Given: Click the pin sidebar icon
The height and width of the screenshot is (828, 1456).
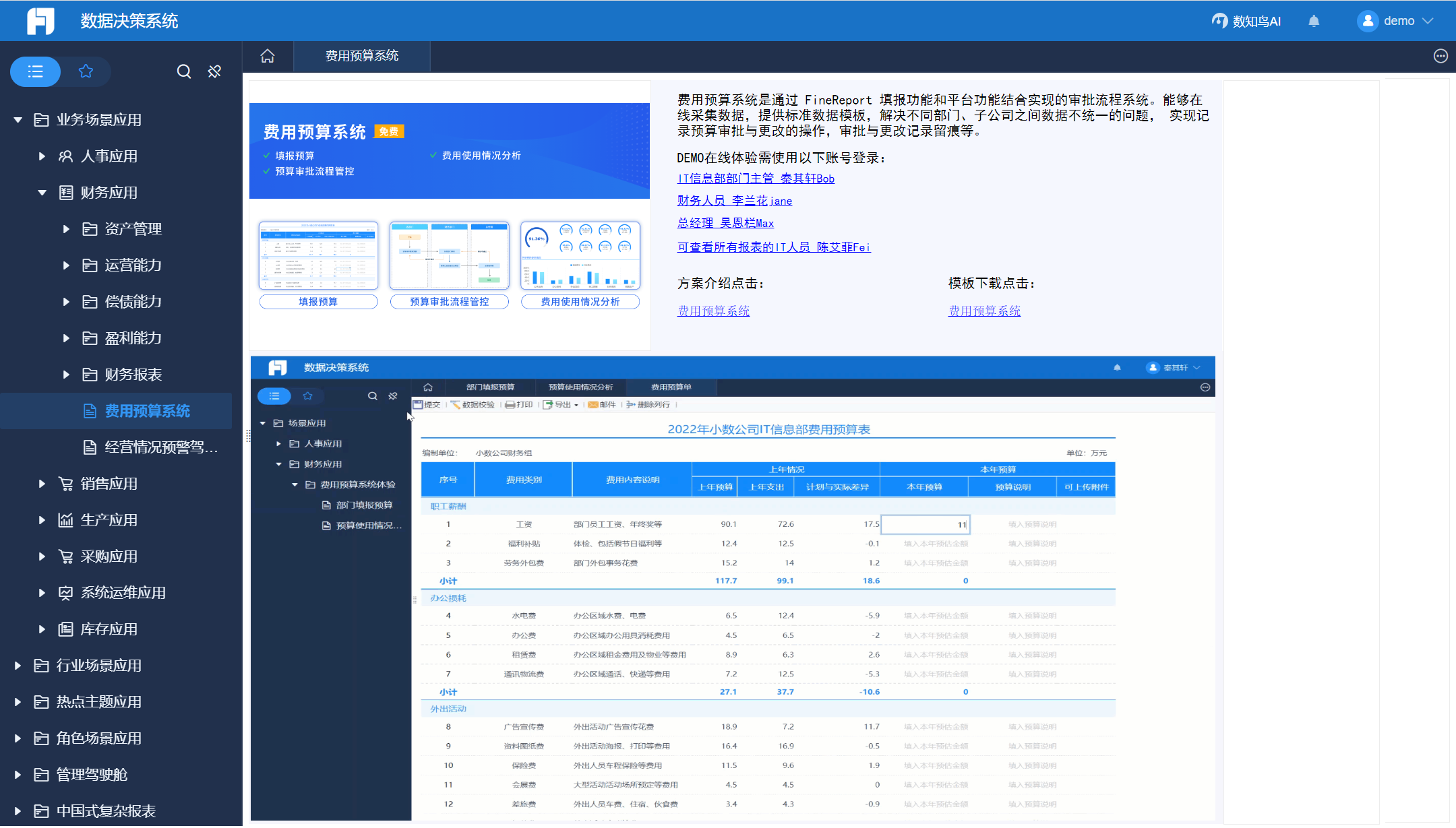Looking at the screenshot, I should tap(214, 71).
